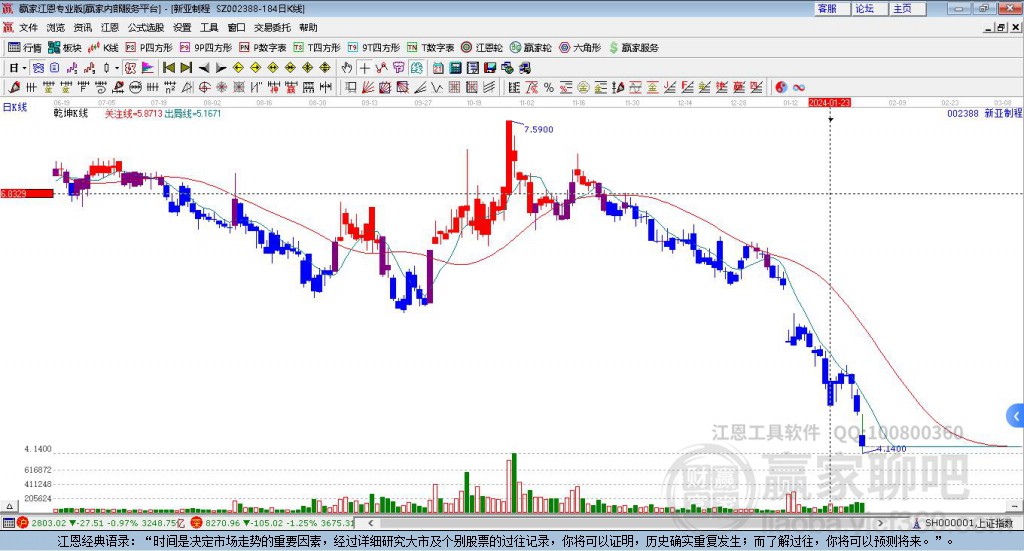
Task: Click the 主页 homepage button
Action: tap(908, 8)
